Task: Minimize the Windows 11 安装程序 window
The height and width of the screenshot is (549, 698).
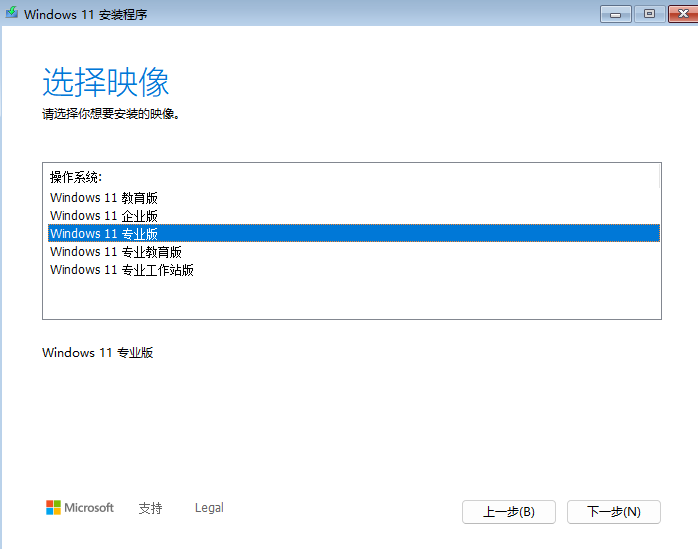Action: pyautogui.click(x=616, y=13)
